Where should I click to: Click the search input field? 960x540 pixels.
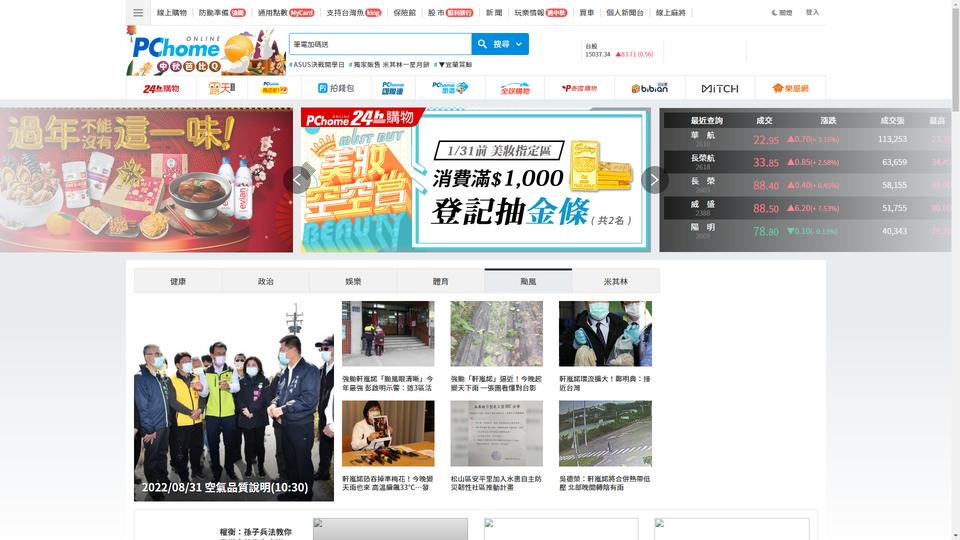point(380,44)
